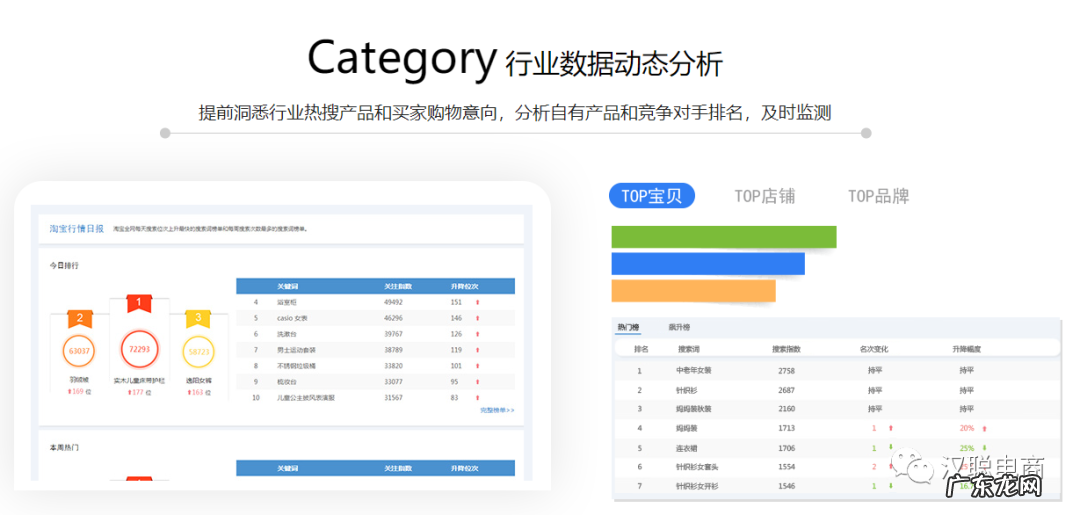Switch to the 热门榜 sub-tab
The width and height of the screenshot is (1080, 515).
tap(628, 327)
